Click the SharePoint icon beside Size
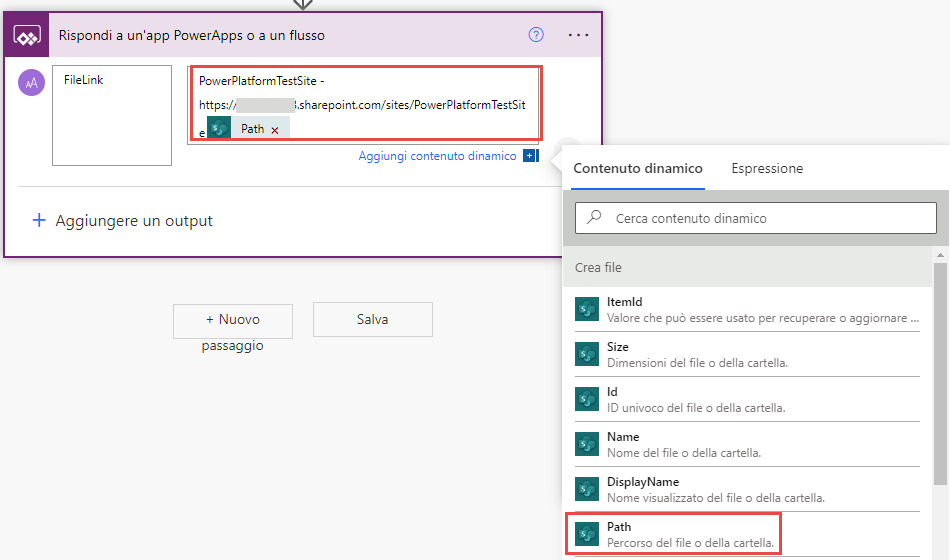 (x=586, y=355)
